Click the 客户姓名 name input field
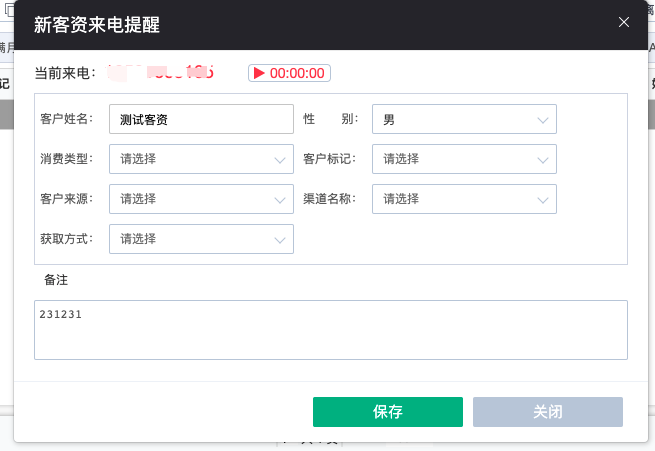The height and width of the screenshot is (451, 655). click(x=201, y=119)
